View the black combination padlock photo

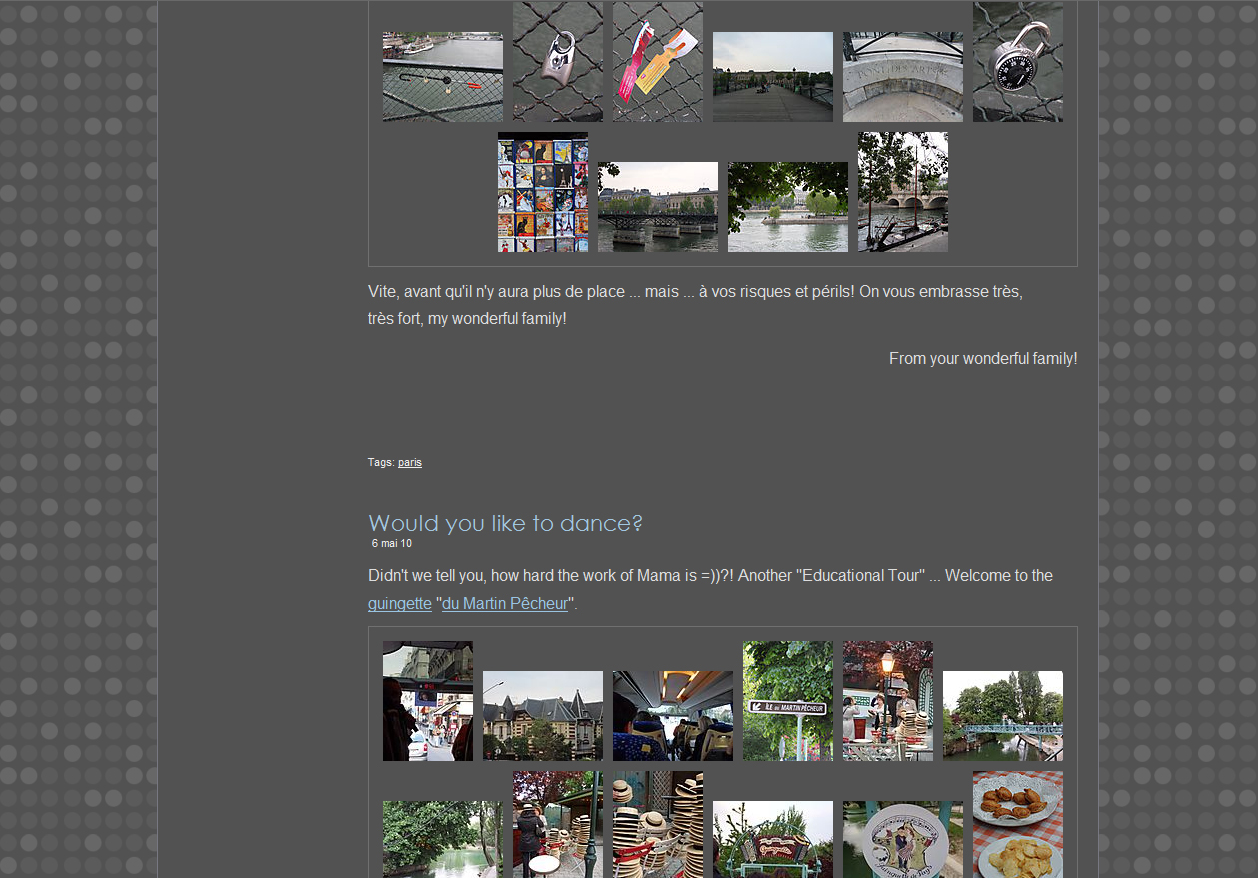coord(1017,62)
